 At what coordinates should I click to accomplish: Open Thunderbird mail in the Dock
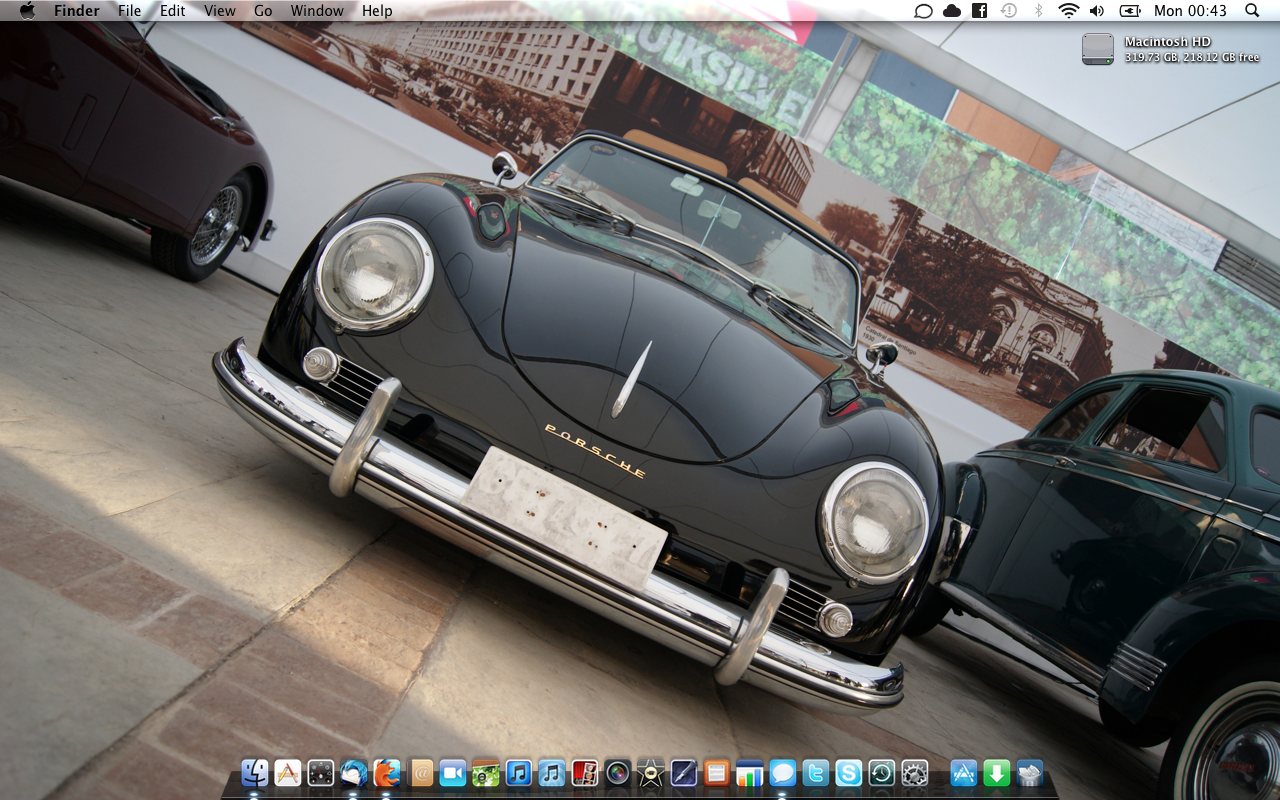pyautogui.click(x=354, y=773)
